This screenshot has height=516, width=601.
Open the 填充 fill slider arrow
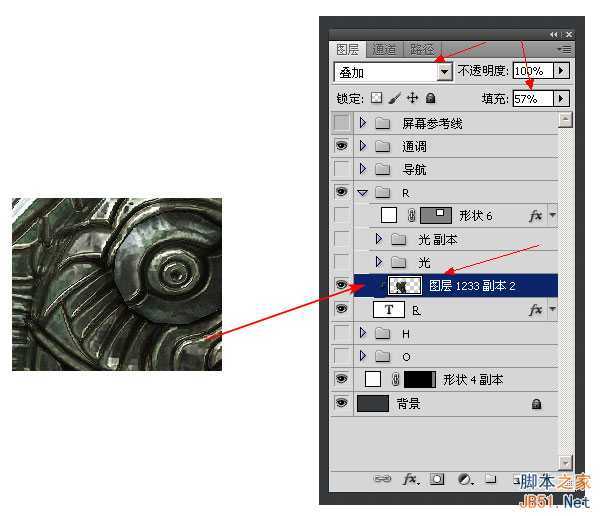561,99
